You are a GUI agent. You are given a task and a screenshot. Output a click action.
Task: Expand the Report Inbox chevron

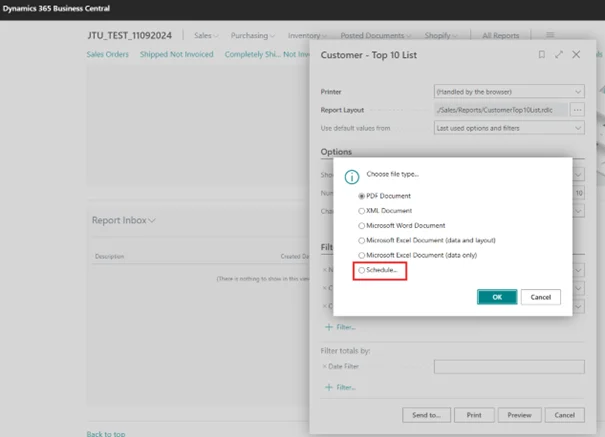(152, 221)
